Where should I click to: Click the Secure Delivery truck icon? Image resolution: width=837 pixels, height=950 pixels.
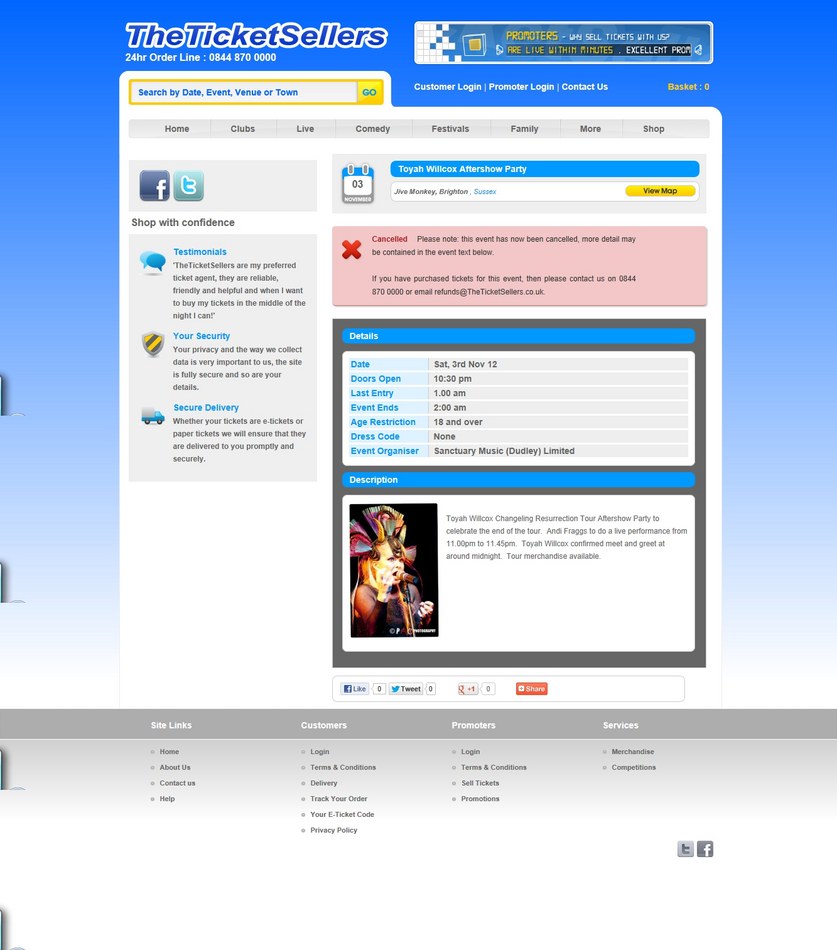[153, 416]
